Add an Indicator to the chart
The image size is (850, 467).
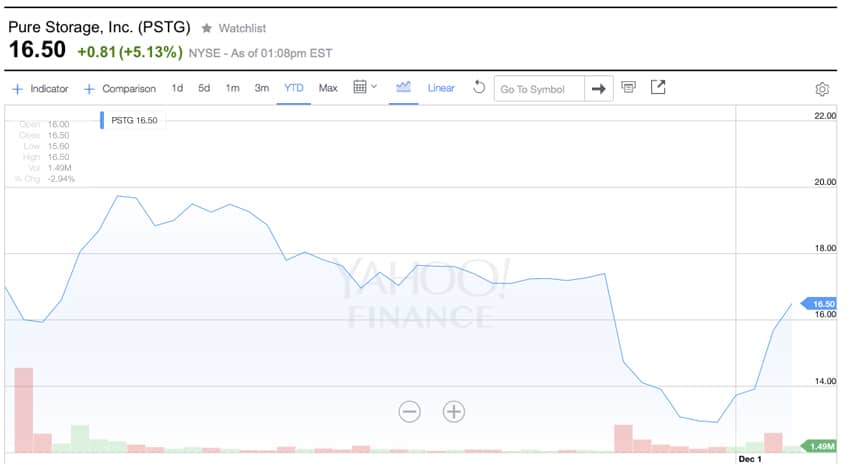click(40, 89)
